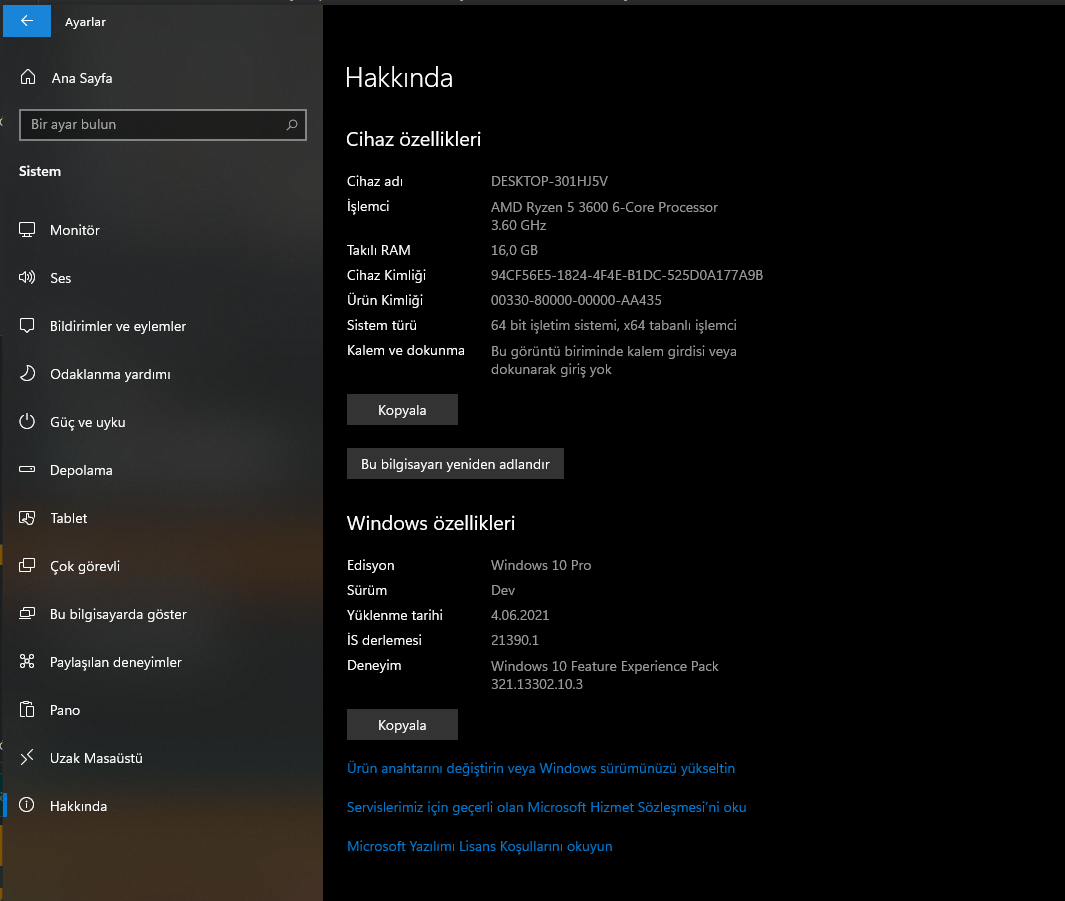Click the 'Cihaz özellikleri' heading

(413, 139)
